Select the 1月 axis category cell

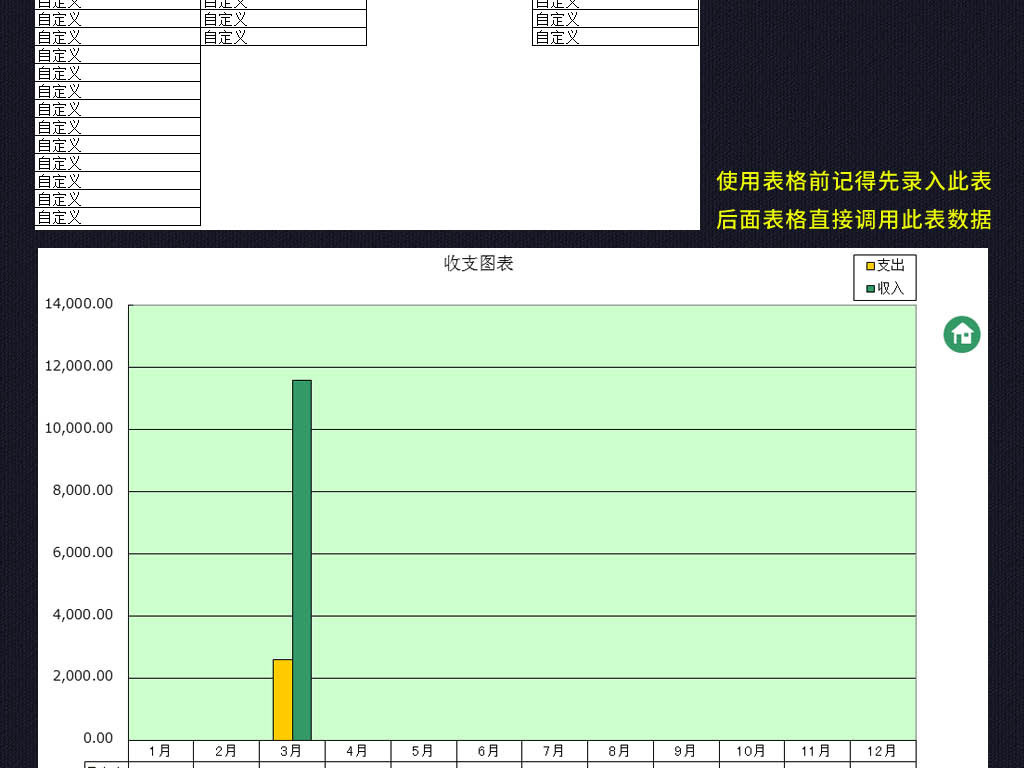161,751
